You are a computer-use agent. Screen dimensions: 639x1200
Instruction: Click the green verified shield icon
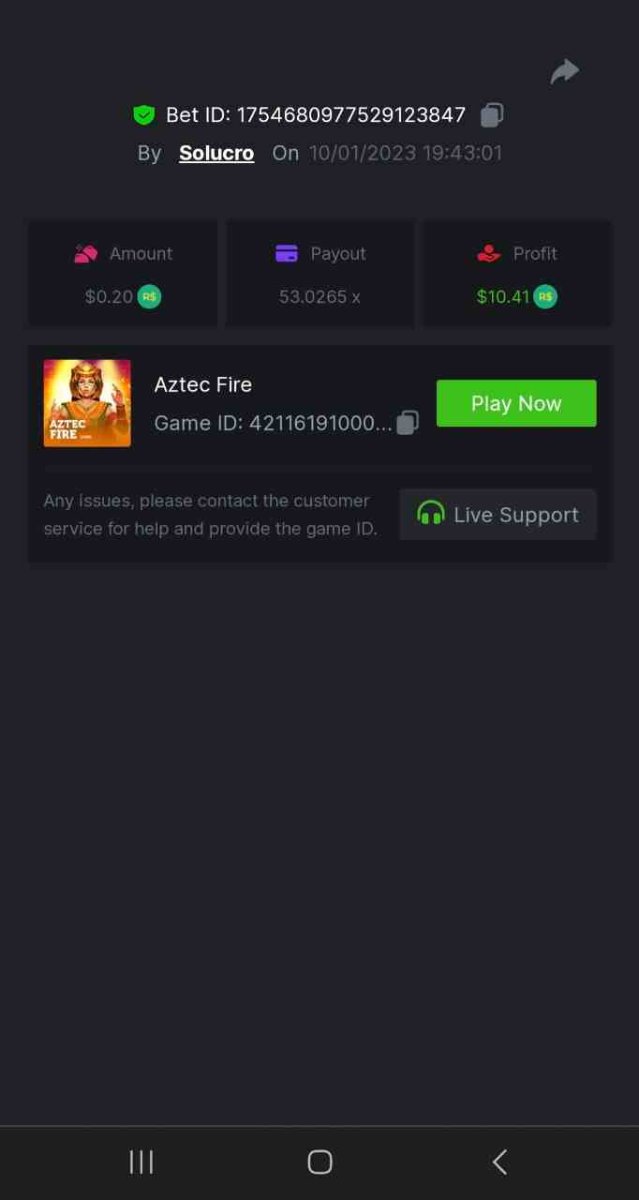[x=144, y=115]
